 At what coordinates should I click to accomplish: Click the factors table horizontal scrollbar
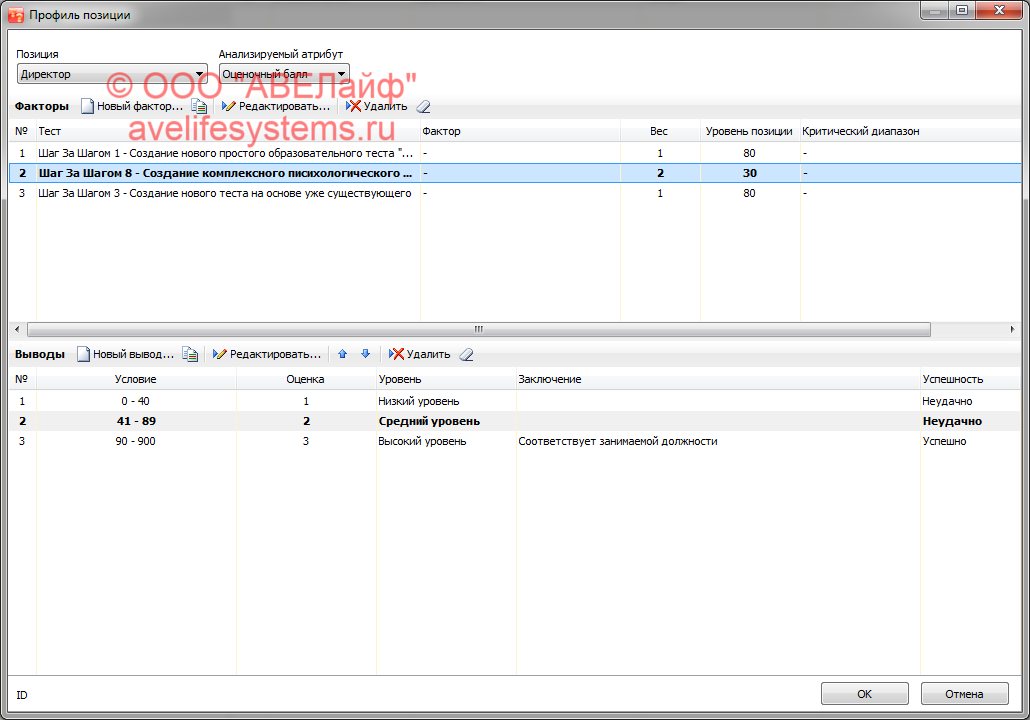pyautogui.click(x=478, y=329)
